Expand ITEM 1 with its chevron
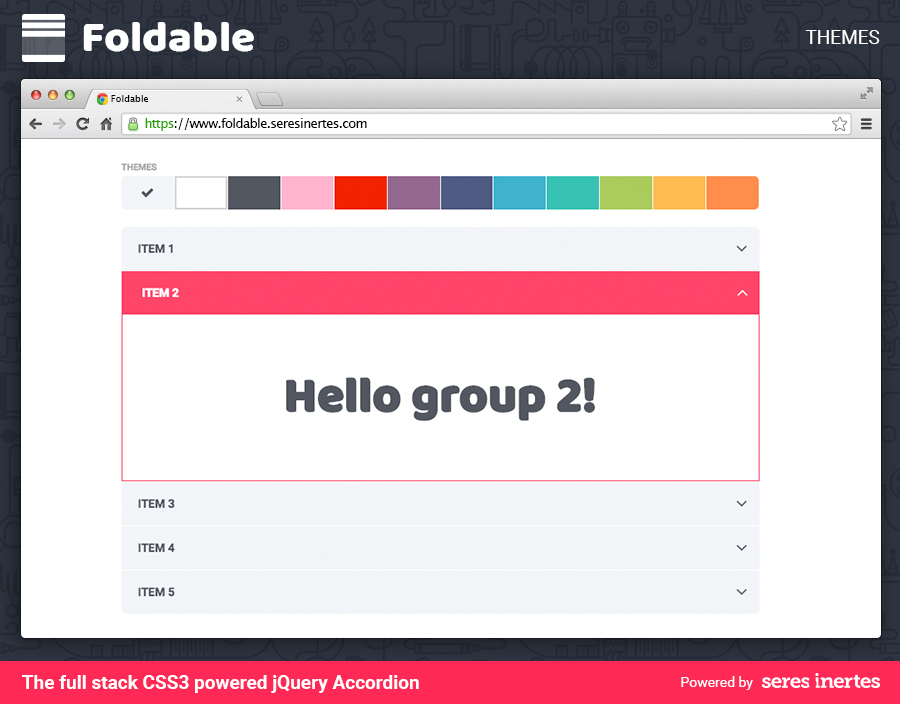Screen dimensions: 900x704 742,248
